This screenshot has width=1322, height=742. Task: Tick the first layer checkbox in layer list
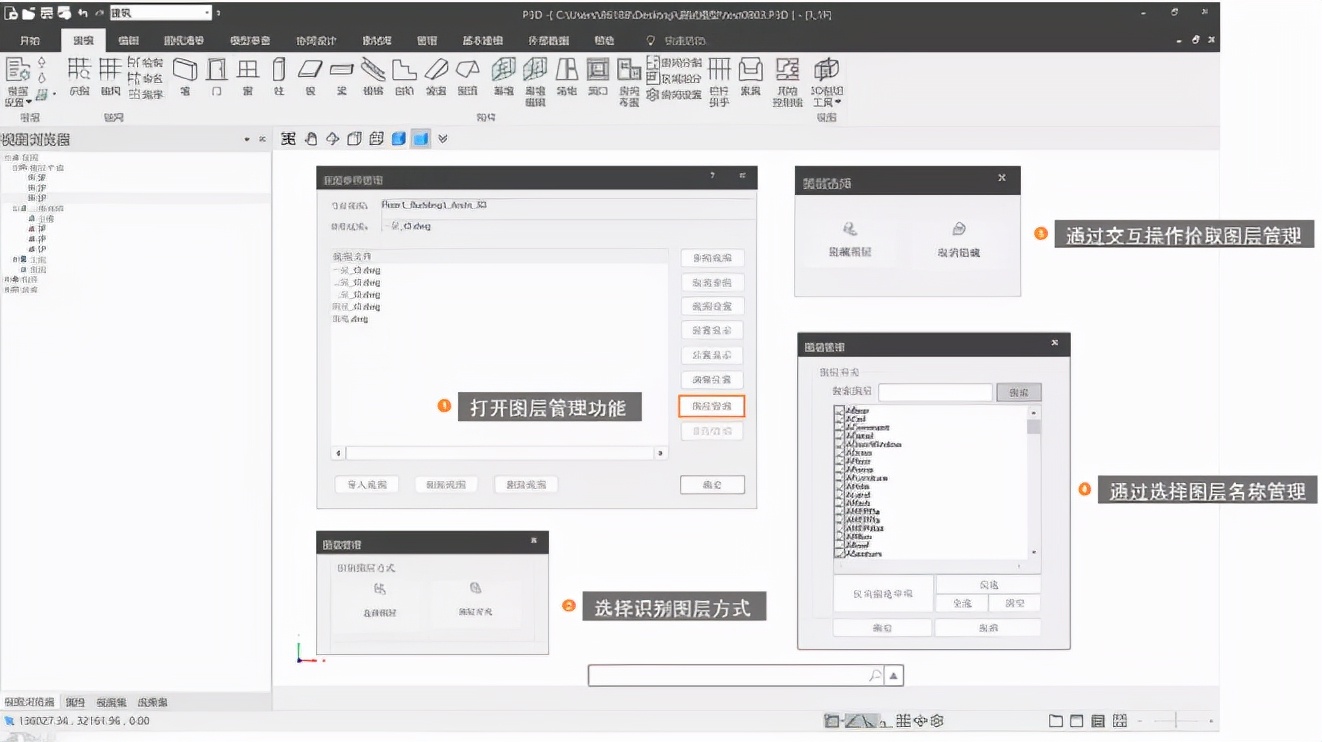click(839, 411)
